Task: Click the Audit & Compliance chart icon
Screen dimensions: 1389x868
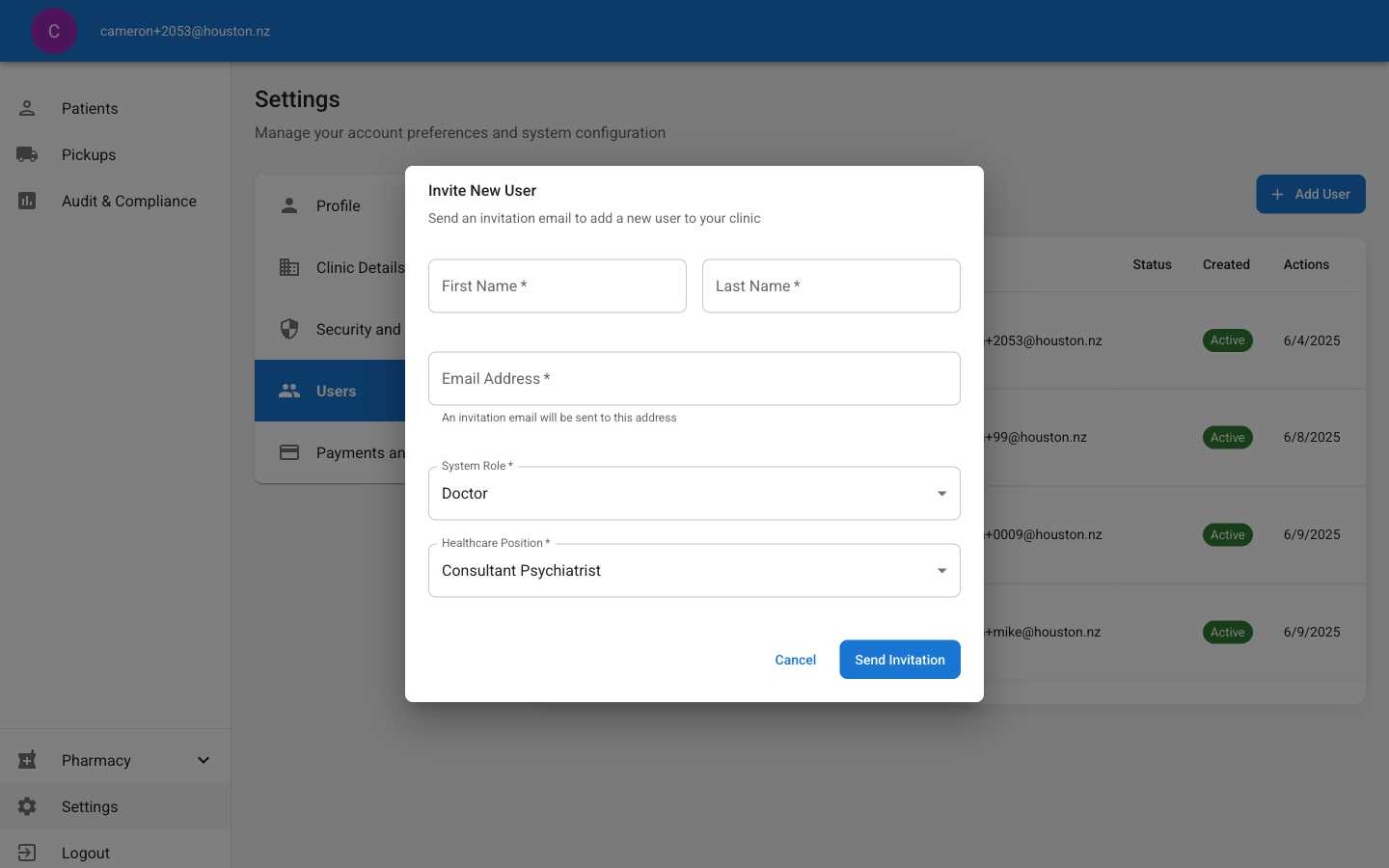Action: tap(27, 201)
